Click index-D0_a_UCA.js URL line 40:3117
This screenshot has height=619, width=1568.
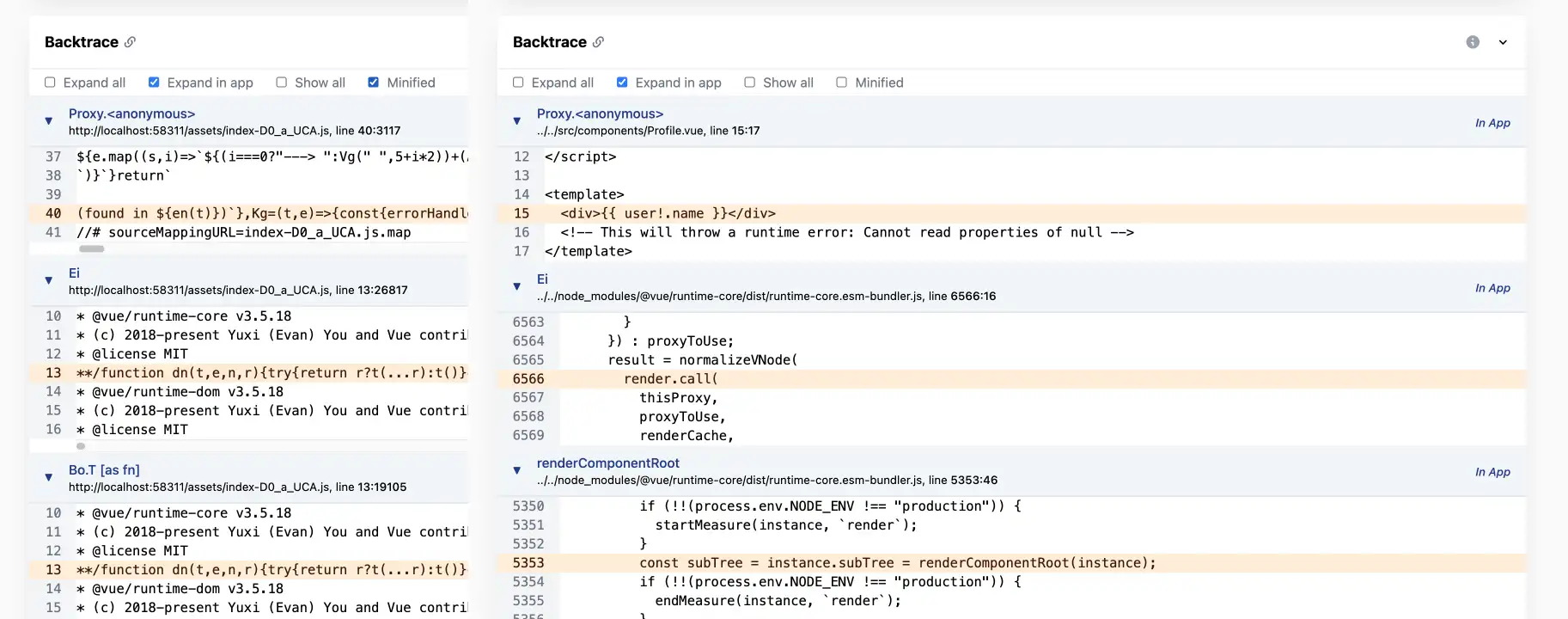235,131
